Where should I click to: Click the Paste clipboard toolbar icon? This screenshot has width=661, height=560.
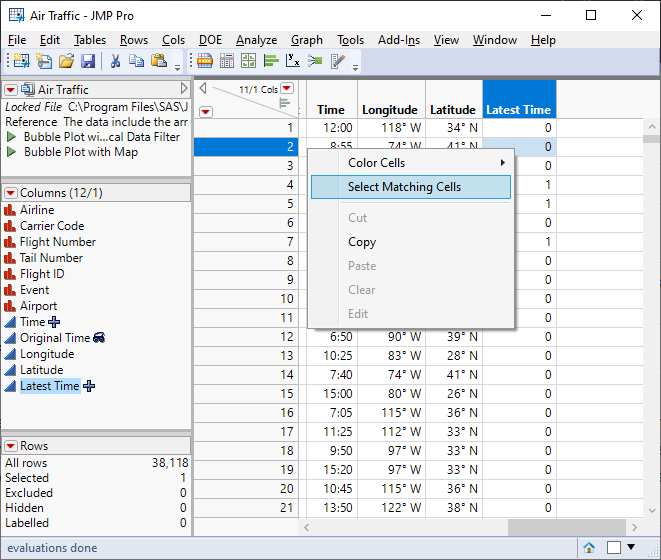[x=158, y=61]
